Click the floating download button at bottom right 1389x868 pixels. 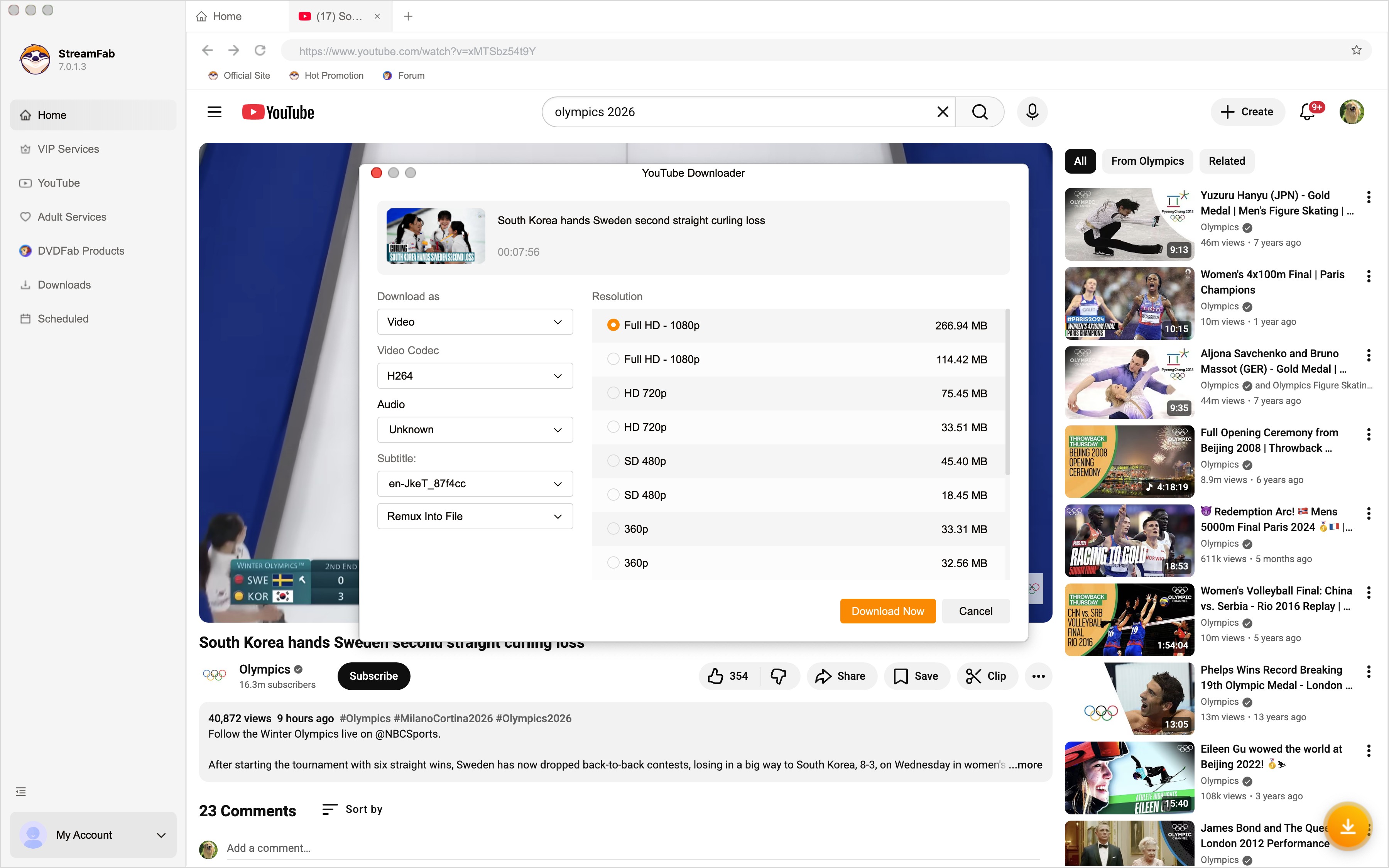click(x=1348, y=826)
